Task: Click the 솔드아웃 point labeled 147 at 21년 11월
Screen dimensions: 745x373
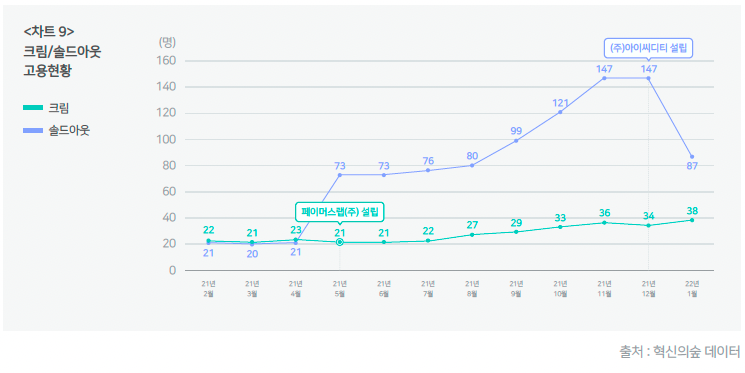Action: (x=604, y=78)
